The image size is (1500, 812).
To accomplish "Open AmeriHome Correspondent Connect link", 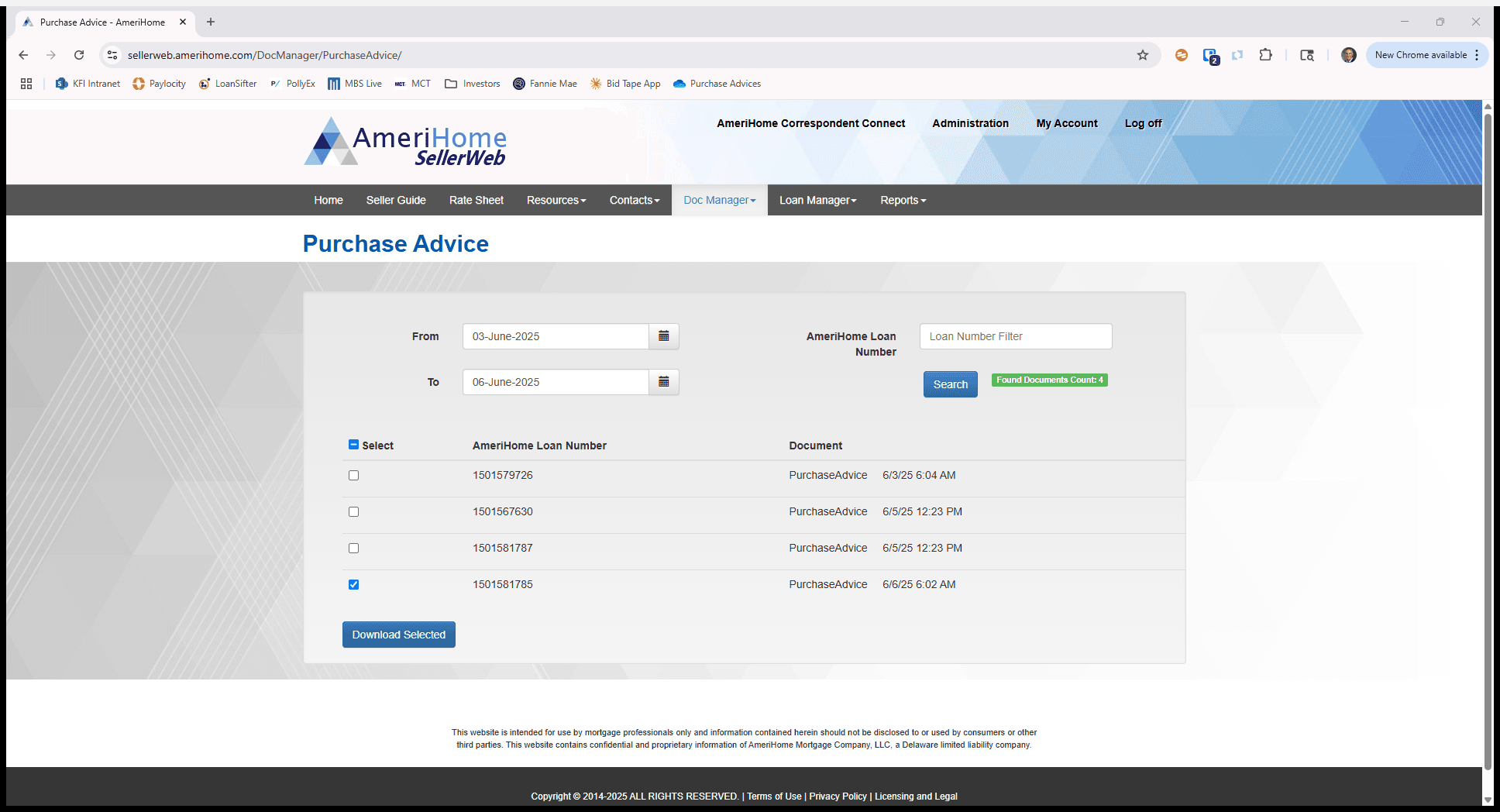I will pos(810,123).
